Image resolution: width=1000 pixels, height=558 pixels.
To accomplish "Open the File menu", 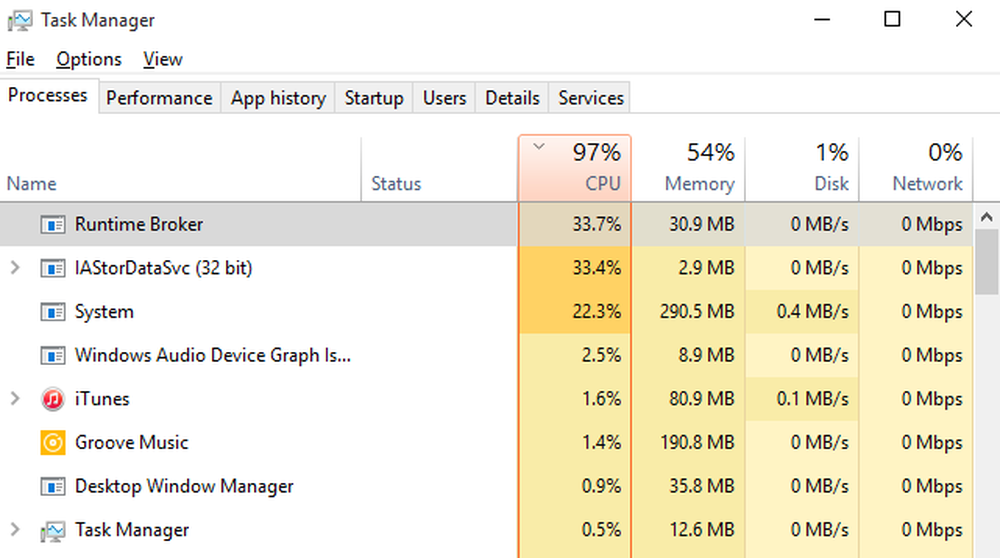I will pyautogui.click(x=20, y=59).
